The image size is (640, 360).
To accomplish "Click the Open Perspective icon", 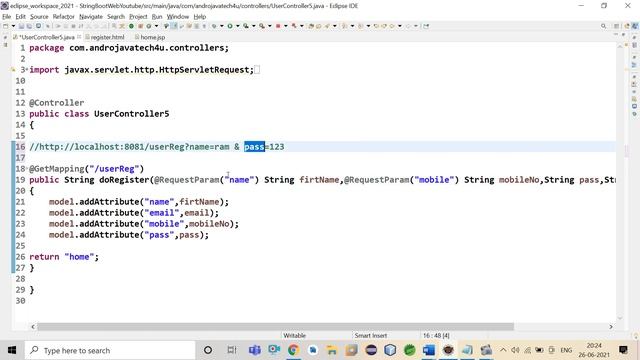I will [x=617, y=26].
